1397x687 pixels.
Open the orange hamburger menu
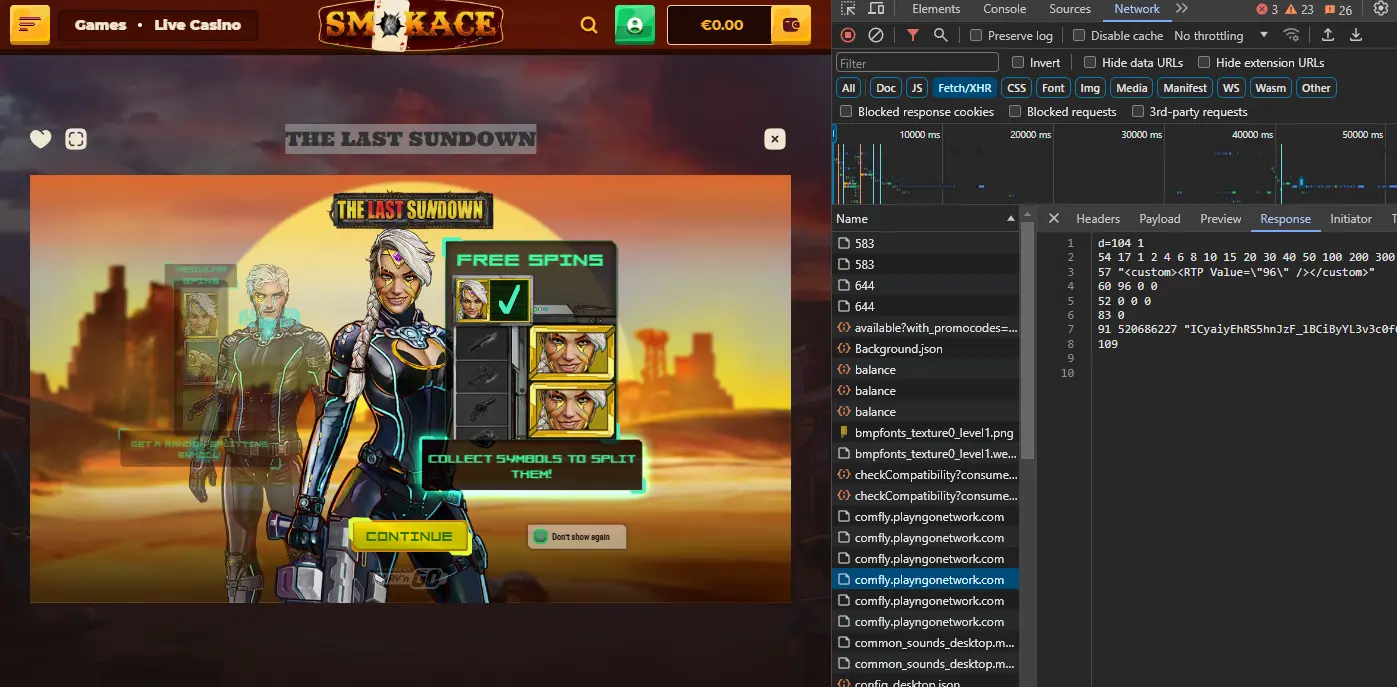pos(30,24)
